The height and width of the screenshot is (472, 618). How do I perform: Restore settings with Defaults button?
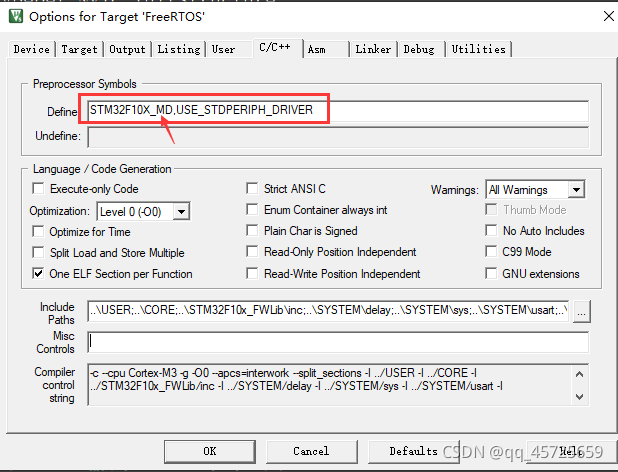click(x=413, y=451)
